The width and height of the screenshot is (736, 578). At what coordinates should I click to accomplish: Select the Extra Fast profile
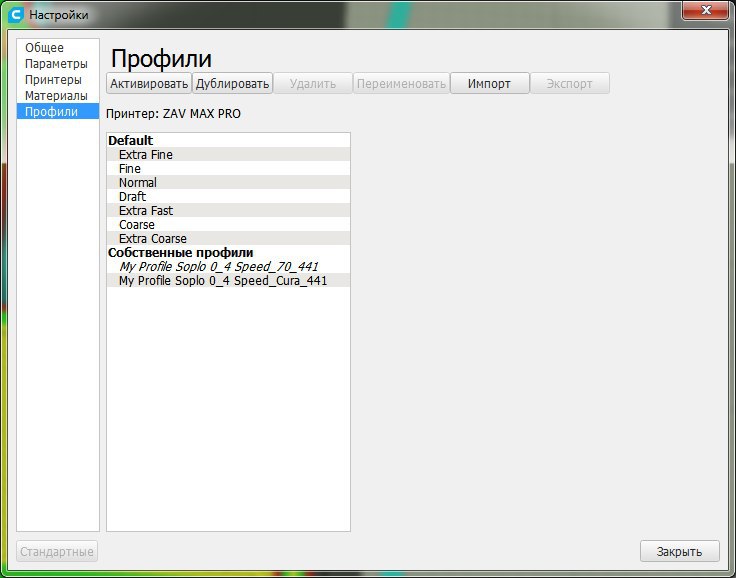click(x=228, y=210)
